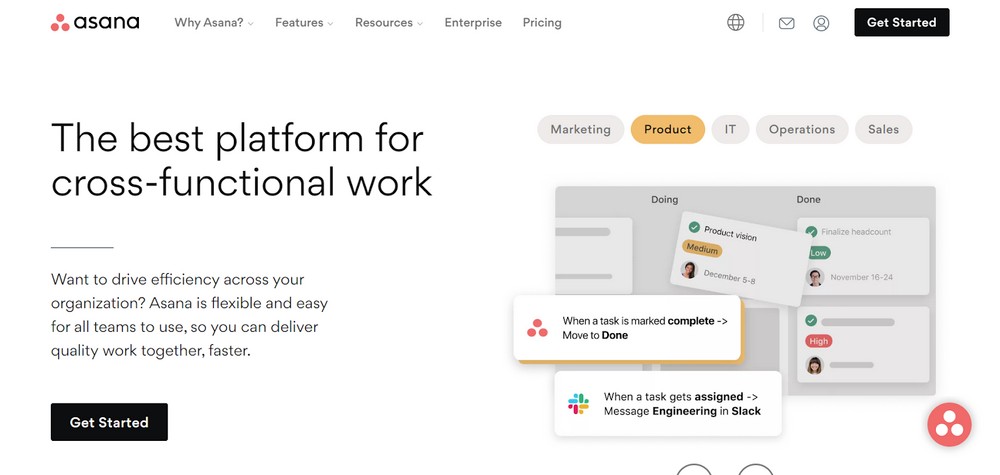Expand the Why Asana? menu
1000x475 pixels.
(214, 23)
